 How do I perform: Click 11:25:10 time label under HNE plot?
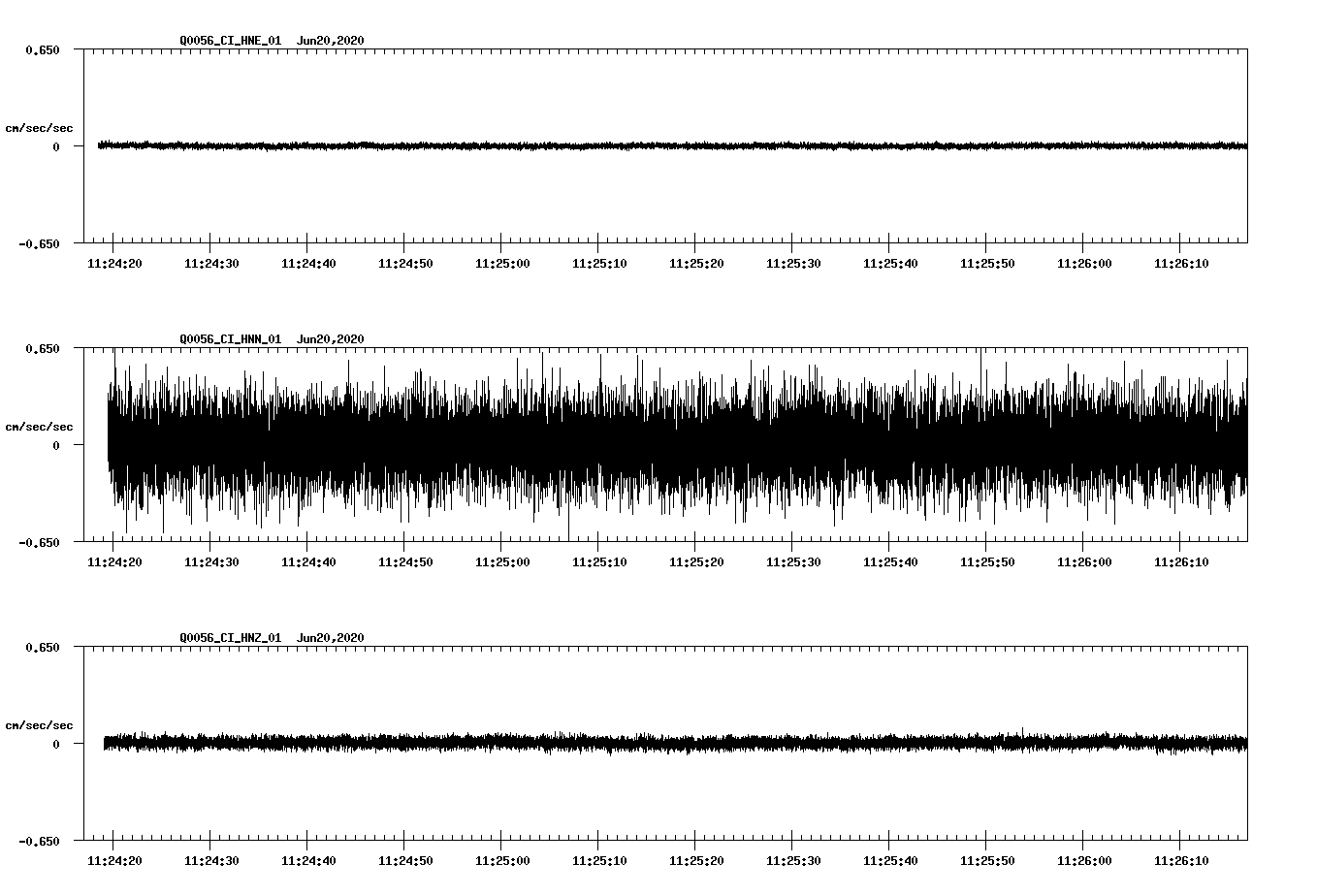point(599,264)
